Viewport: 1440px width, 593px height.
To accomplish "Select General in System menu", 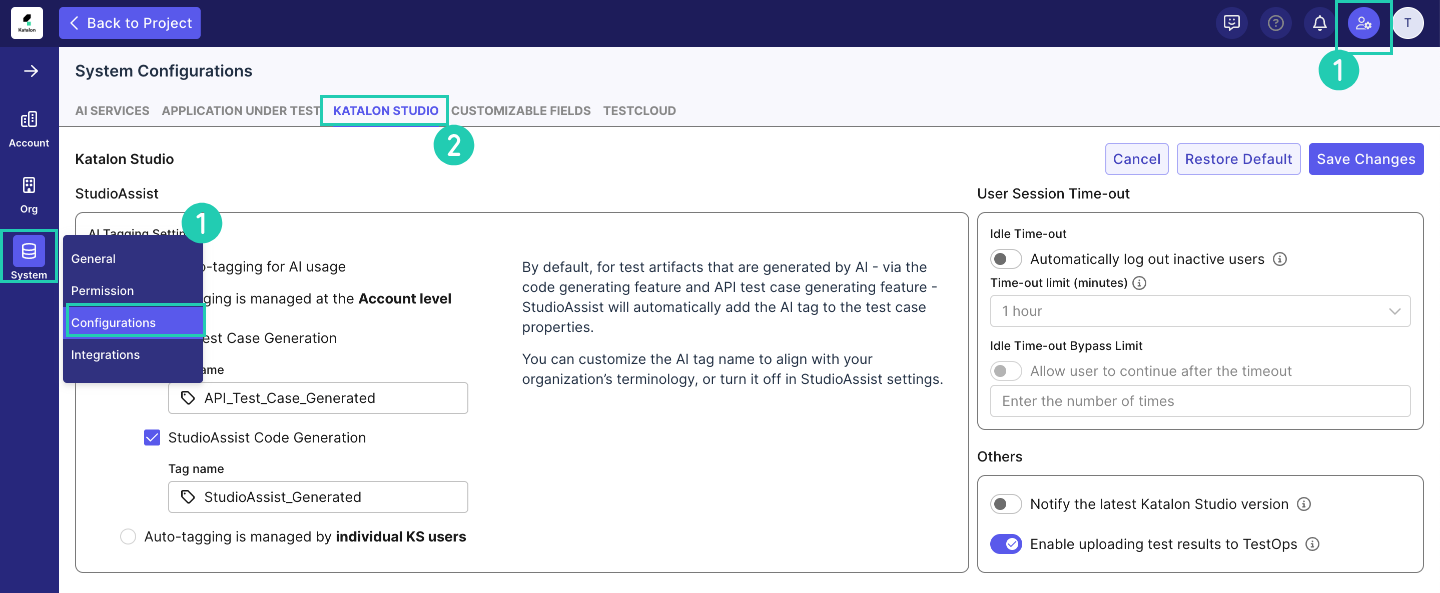I will pyautogui.click(x=133, y=259).
